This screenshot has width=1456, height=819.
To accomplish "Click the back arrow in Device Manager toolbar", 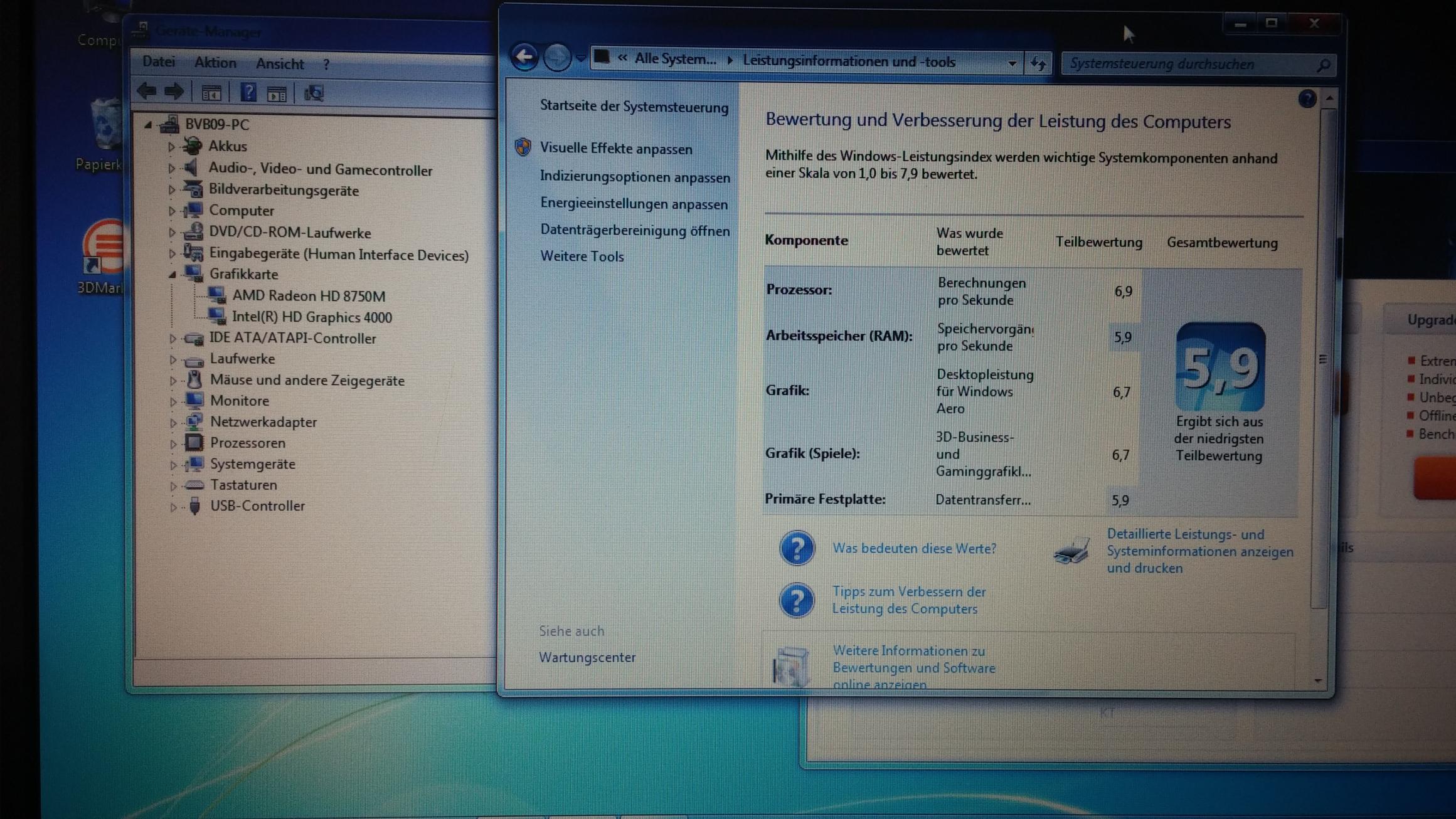I will (x=147, y=92).
